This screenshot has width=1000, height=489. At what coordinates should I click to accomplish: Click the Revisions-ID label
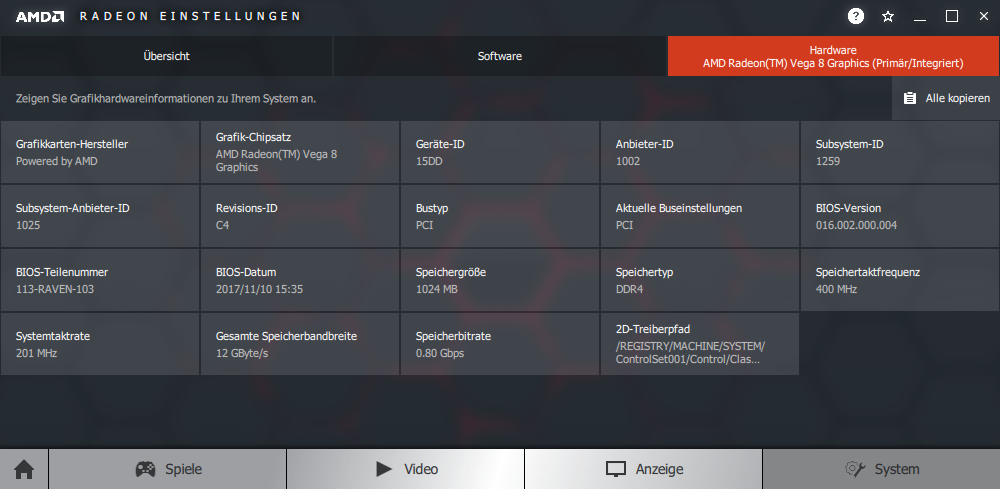pos(246,208)
